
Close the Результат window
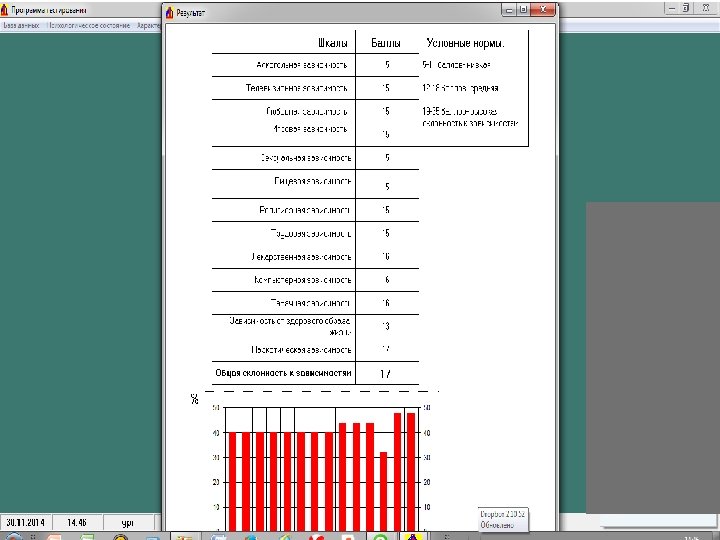pos(543,10)
